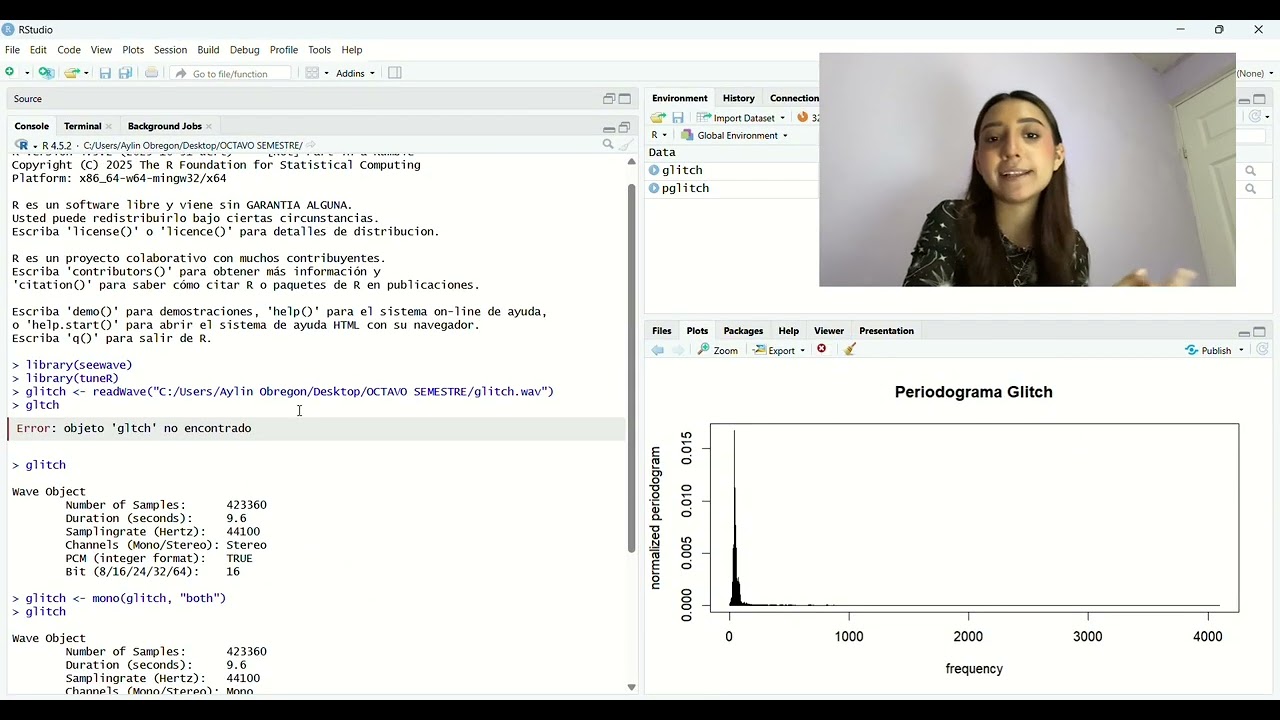Open the Build menu

click(208, 50)
